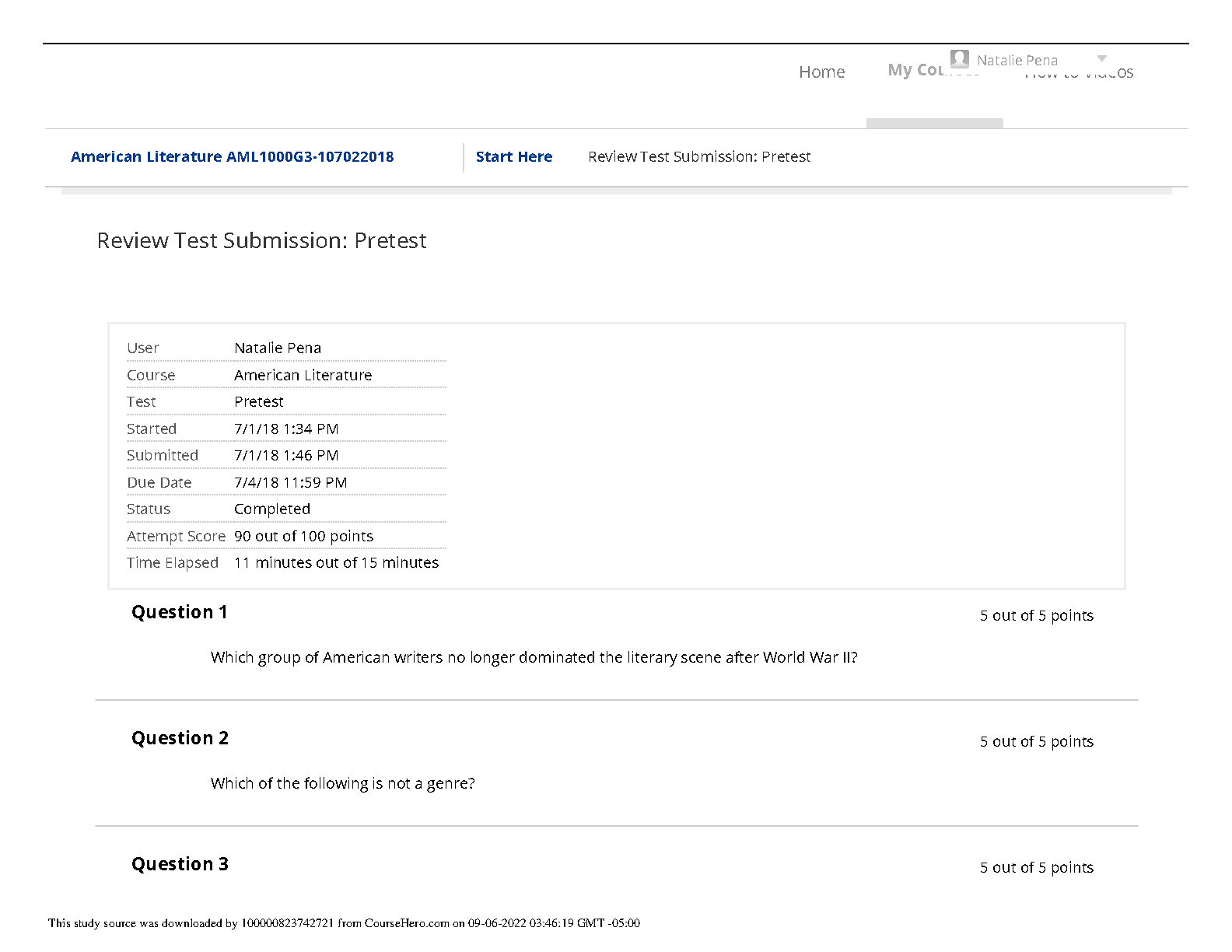The height and width of the screenshot is (952, 1232).
Task: Select the test value Pretest
Action: coord(259,402)
